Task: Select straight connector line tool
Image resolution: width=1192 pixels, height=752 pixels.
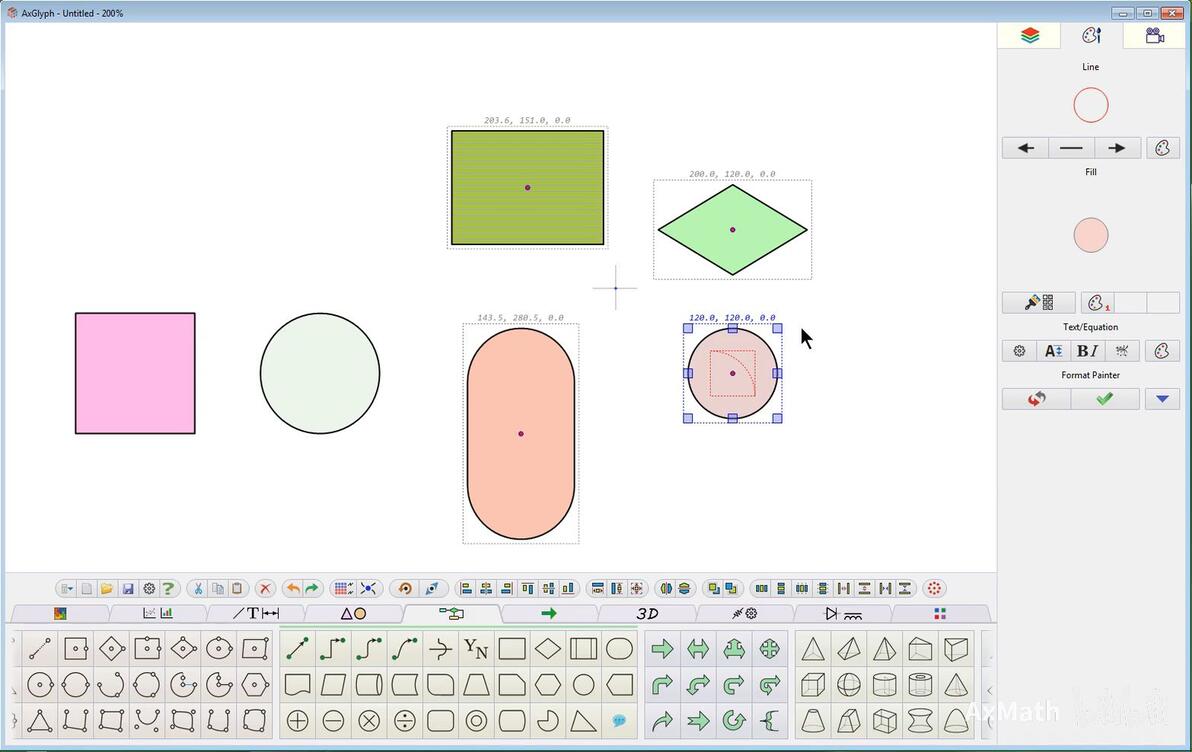Action: (297, 649)
